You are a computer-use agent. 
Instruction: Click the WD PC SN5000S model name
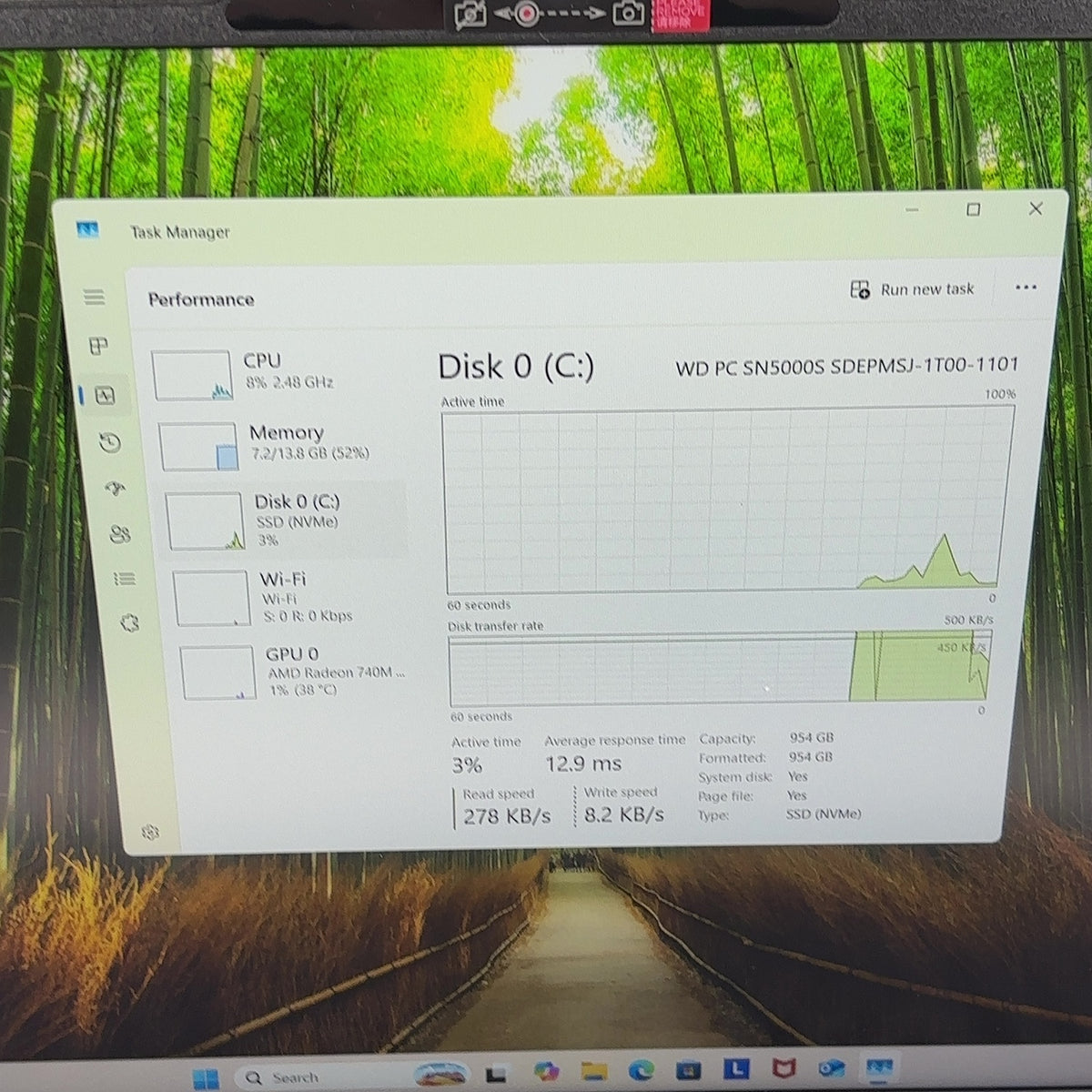[x=846, y=367]
